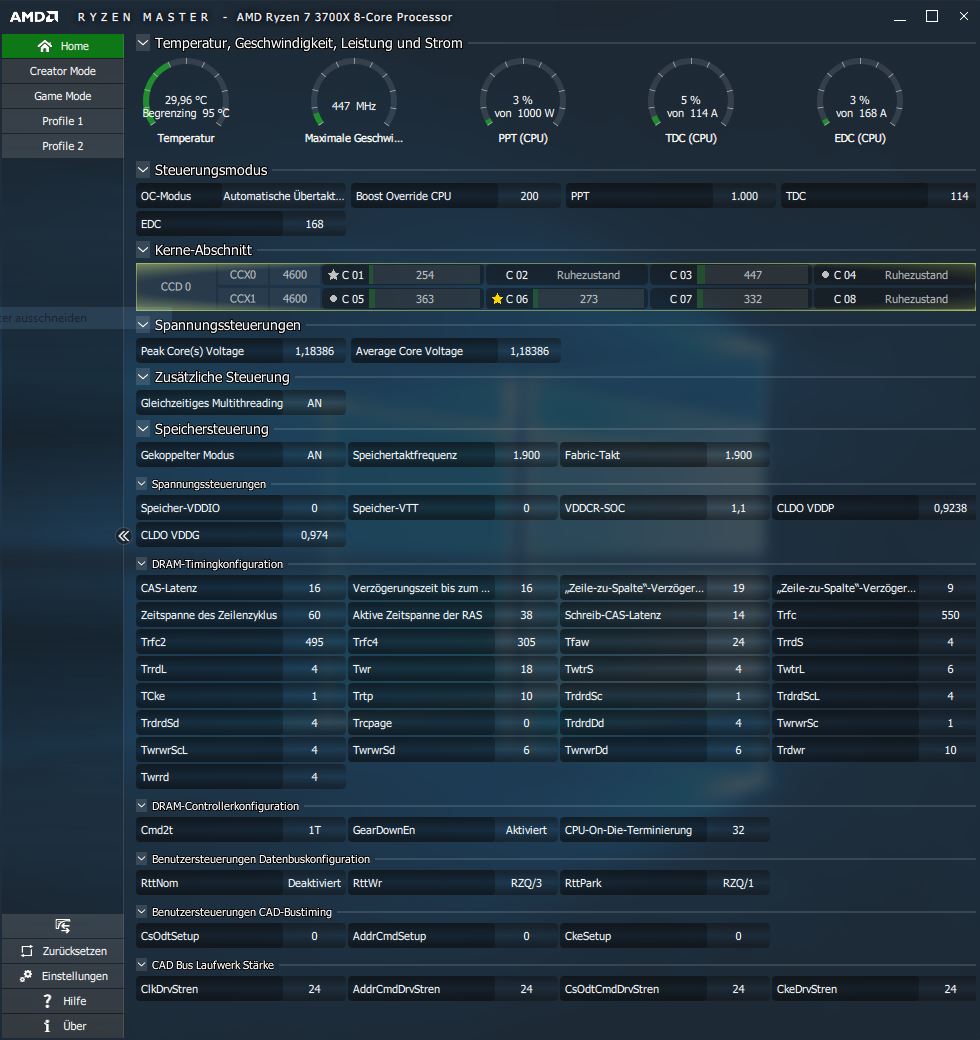Image resolution: width=980 pixels, height=1040 pixels.
Task: Click the EDC value 168 field
Action: tap(314, 224)
